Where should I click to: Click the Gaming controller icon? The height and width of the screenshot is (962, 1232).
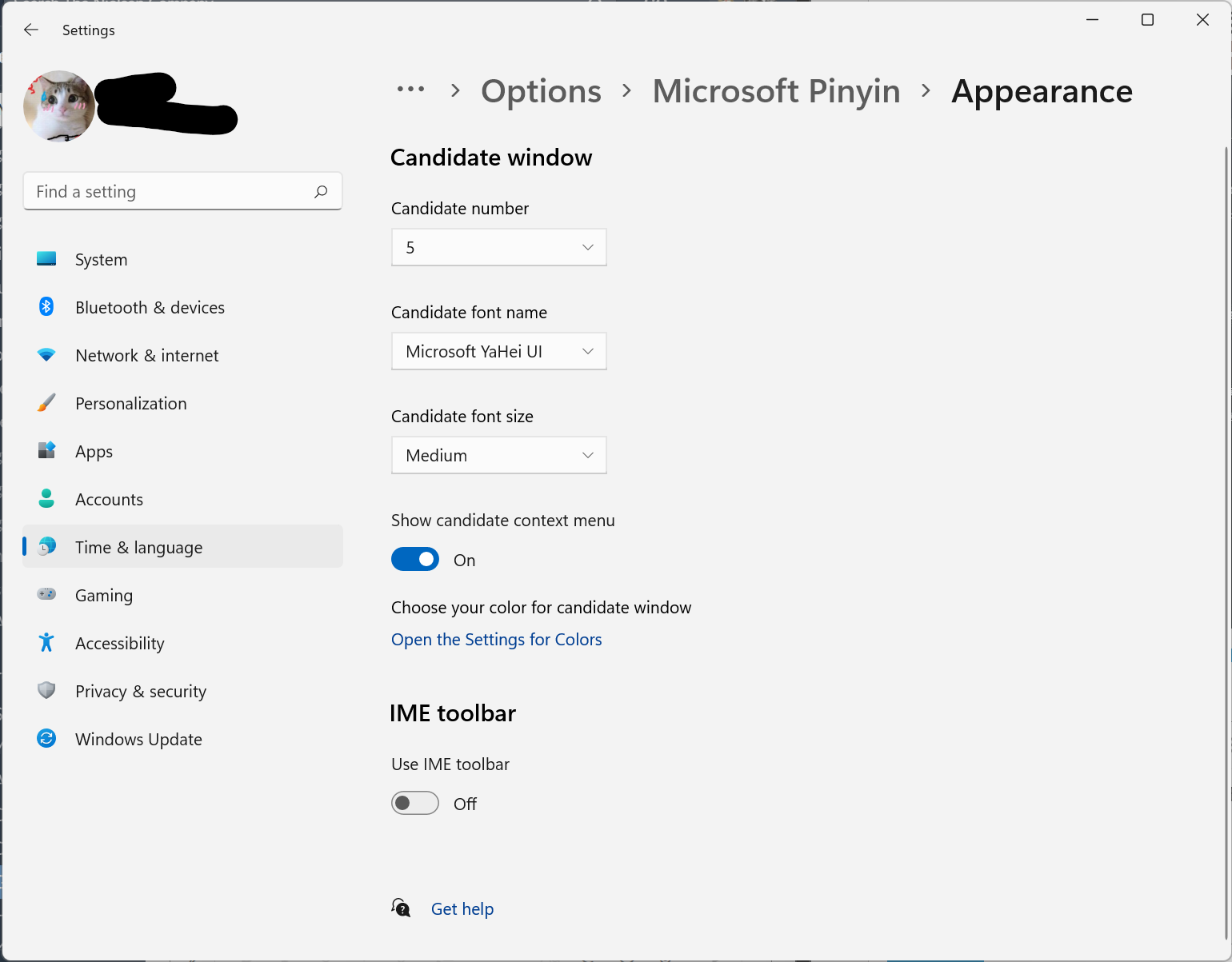click(x=46, y=594)
